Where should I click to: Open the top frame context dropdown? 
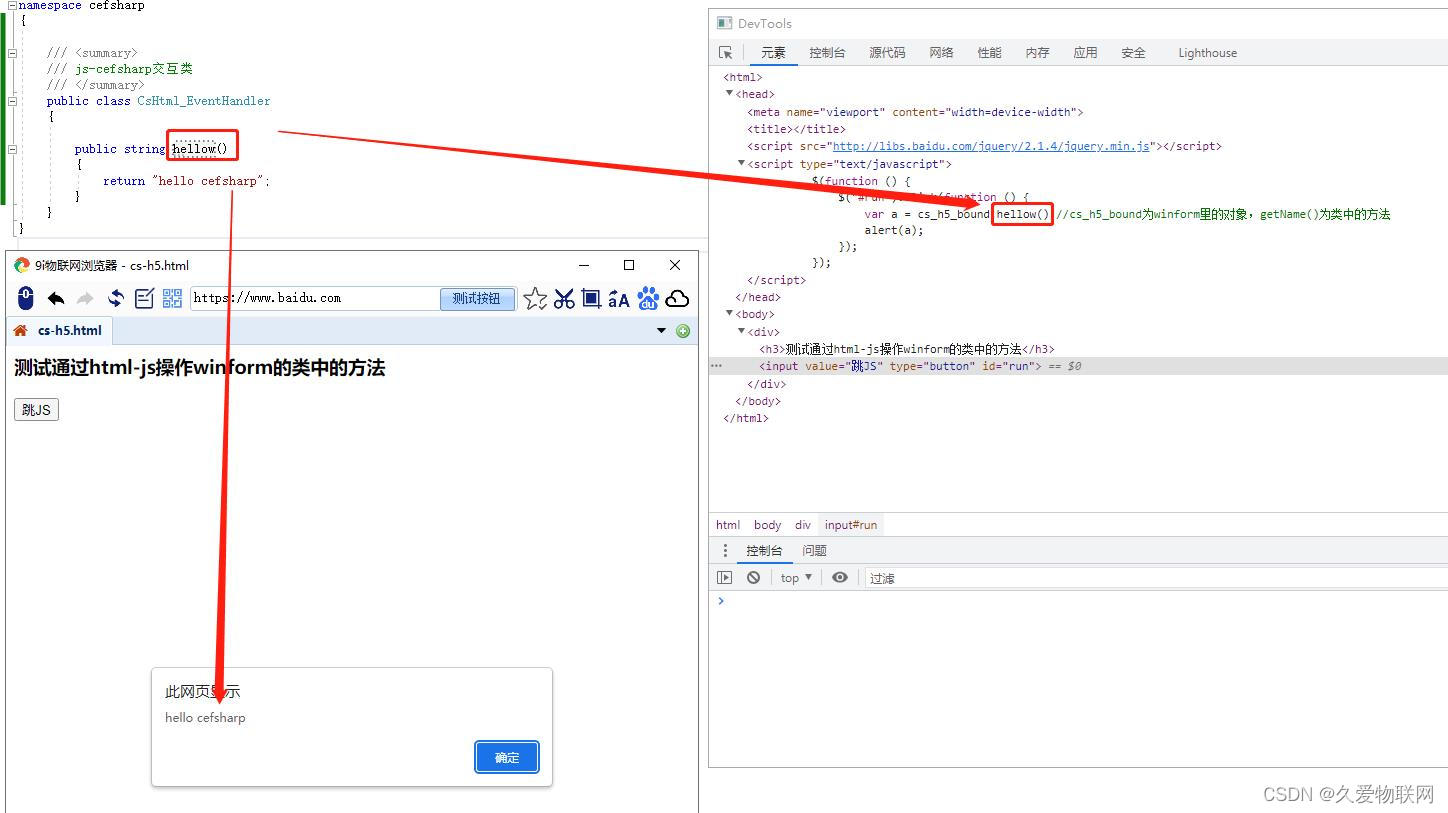click(x=794, y=577)
